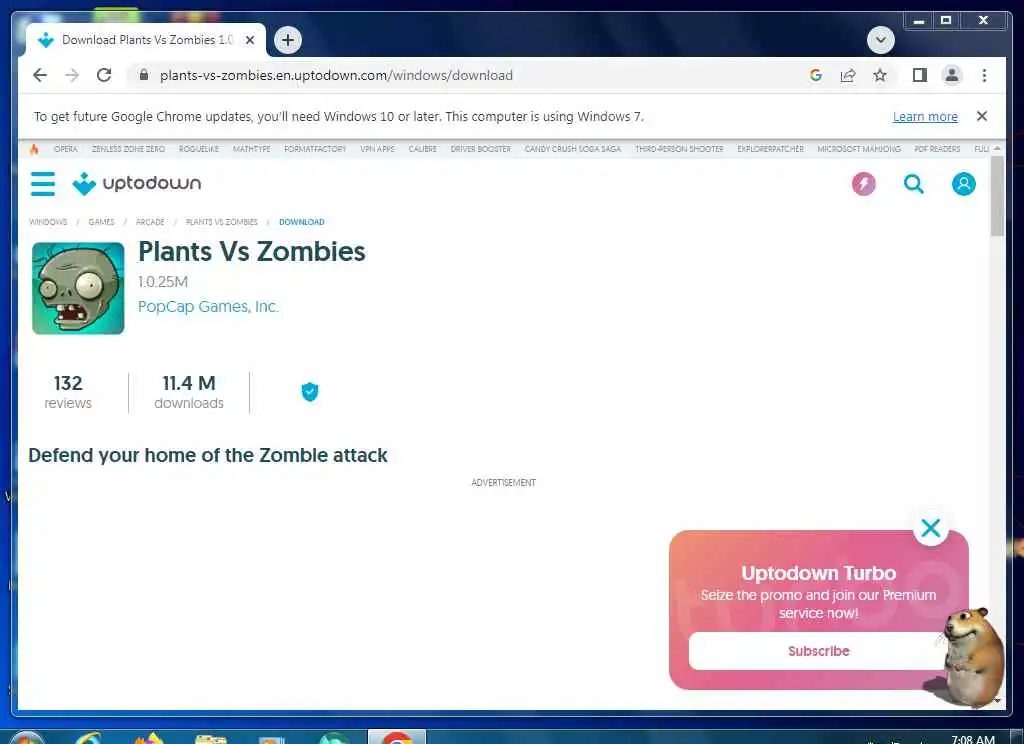Open the Chrome profile avatar
Screen dimensions: 1024x744
pyautogui.click(x=952, y=75)
